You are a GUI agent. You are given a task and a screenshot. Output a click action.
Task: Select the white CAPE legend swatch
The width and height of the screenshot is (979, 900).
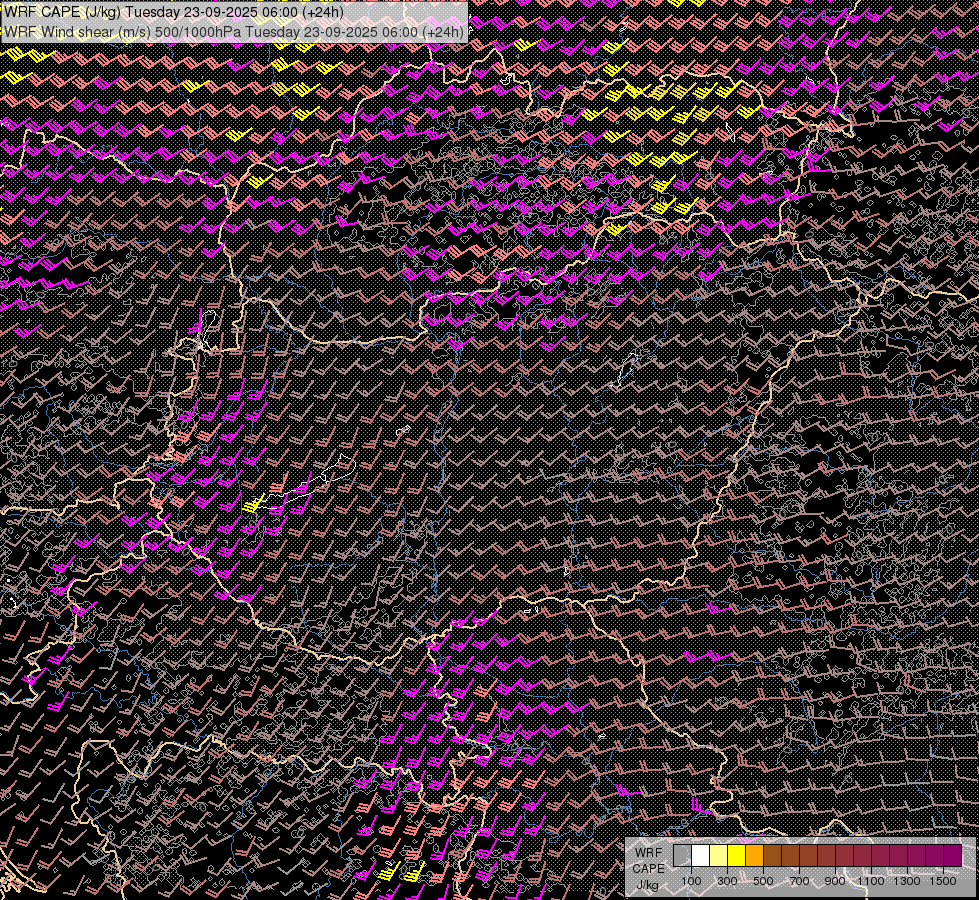click(x=700, y=856)
